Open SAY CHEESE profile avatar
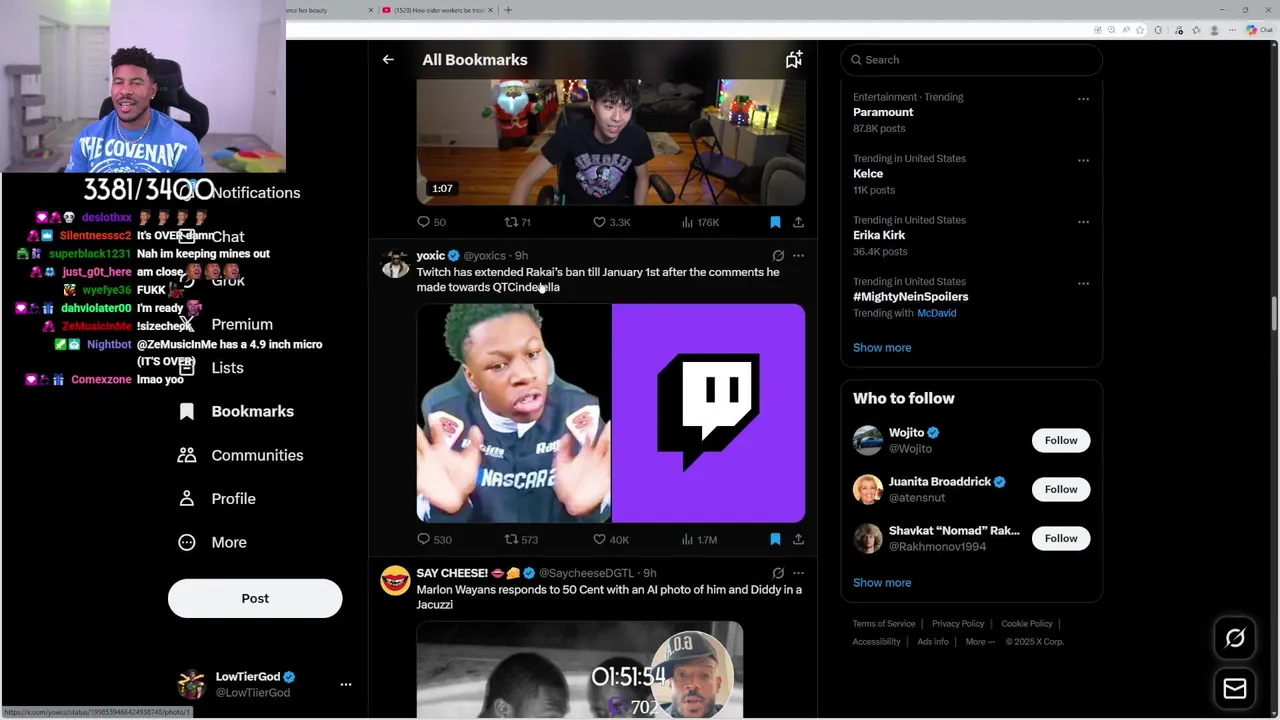 pyautogui.click(x=395, y=581)
